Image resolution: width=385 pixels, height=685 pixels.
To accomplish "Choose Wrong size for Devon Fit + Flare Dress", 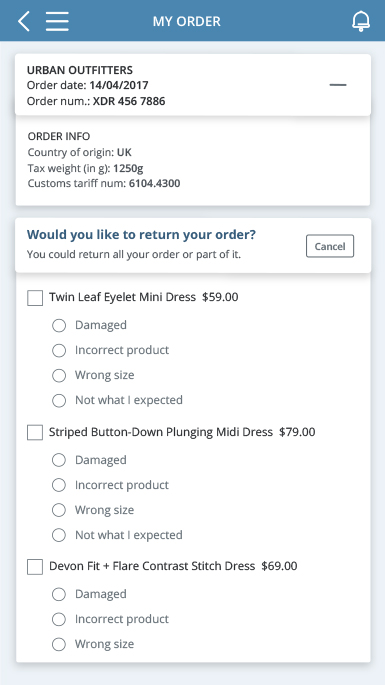I will point(59,644).
